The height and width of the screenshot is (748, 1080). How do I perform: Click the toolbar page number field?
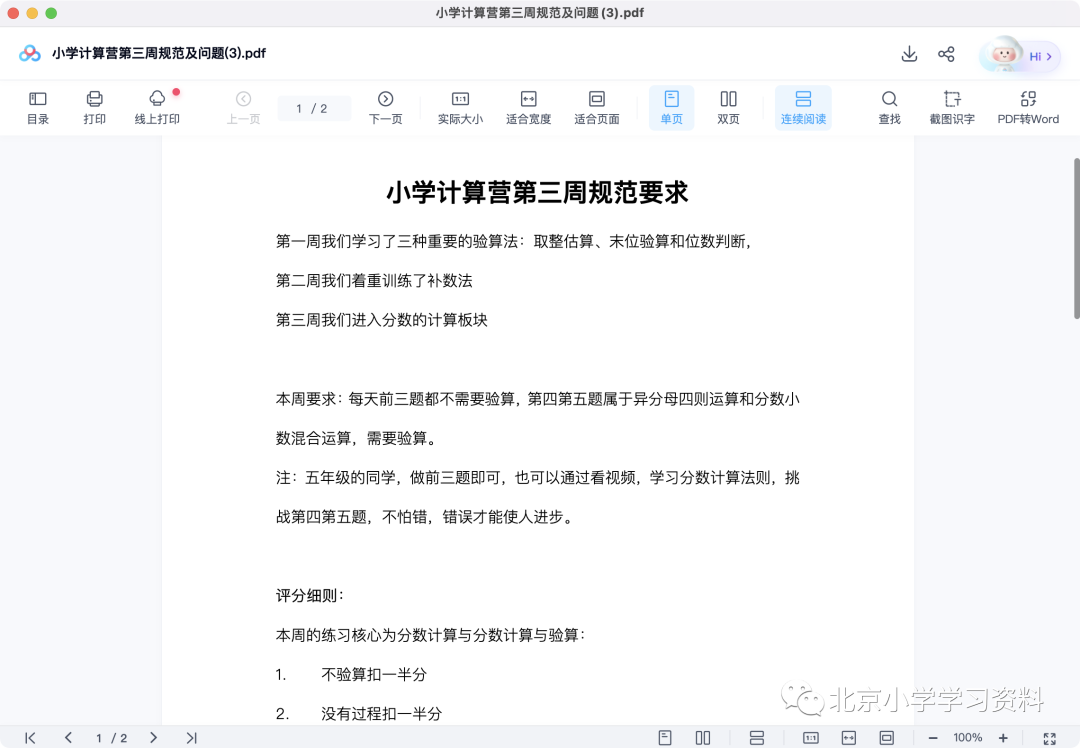point(314,108)
